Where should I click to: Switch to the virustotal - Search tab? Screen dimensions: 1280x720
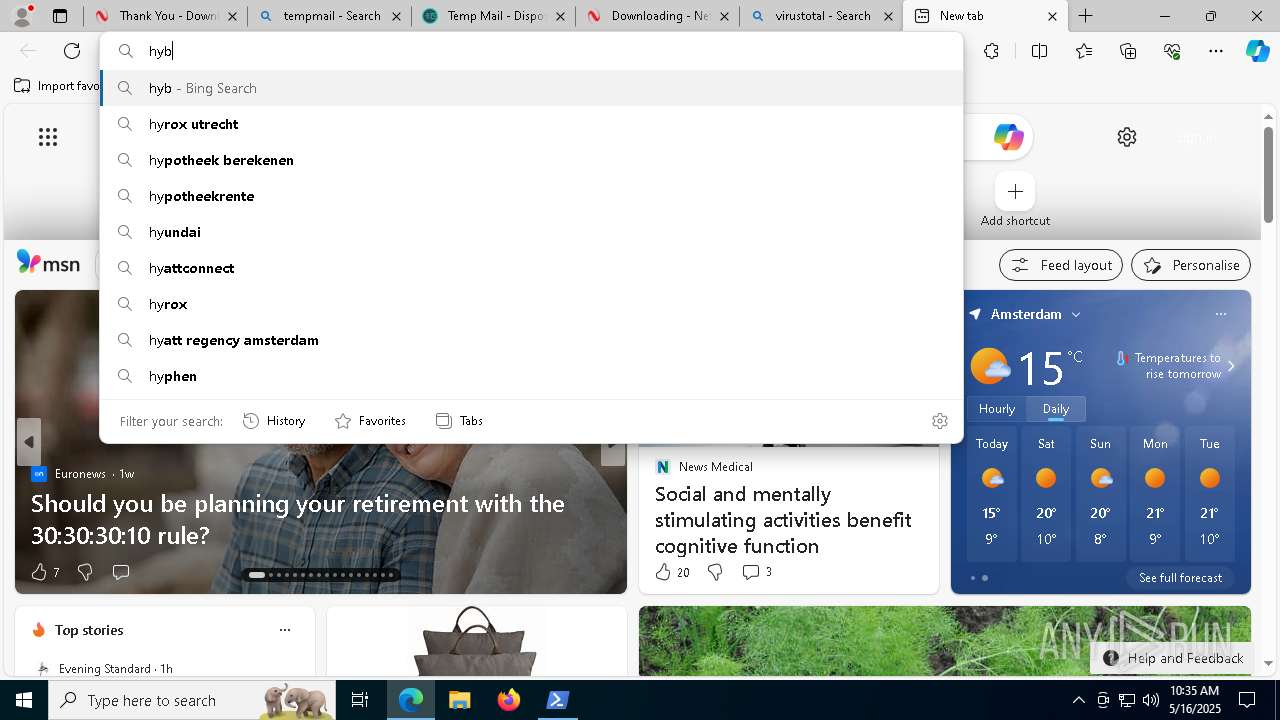(x=820, y=16)
